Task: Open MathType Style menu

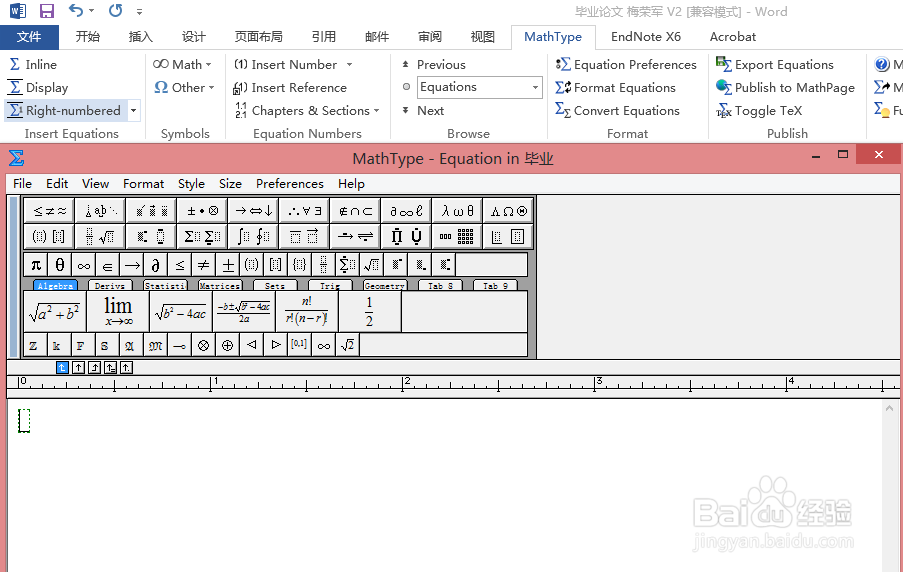Action: tap(191, 184)
